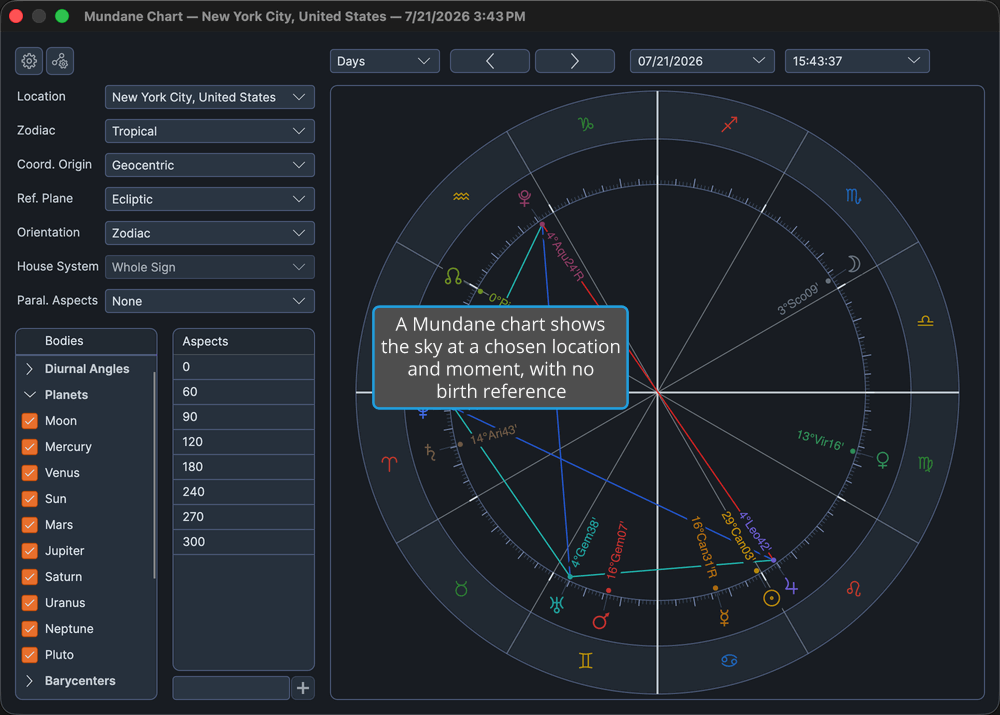The image size is (1000, 715).
Task: Open the Days time-step dropdown
Action: click(385, 61)
